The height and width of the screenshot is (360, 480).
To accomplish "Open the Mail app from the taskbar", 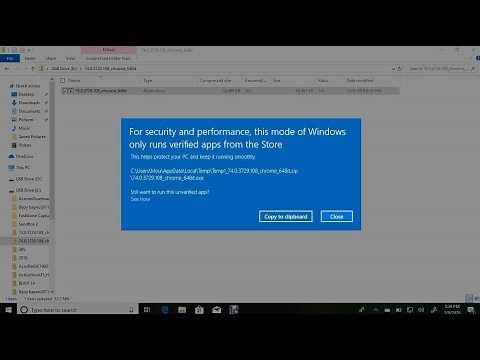I will 217,310.
